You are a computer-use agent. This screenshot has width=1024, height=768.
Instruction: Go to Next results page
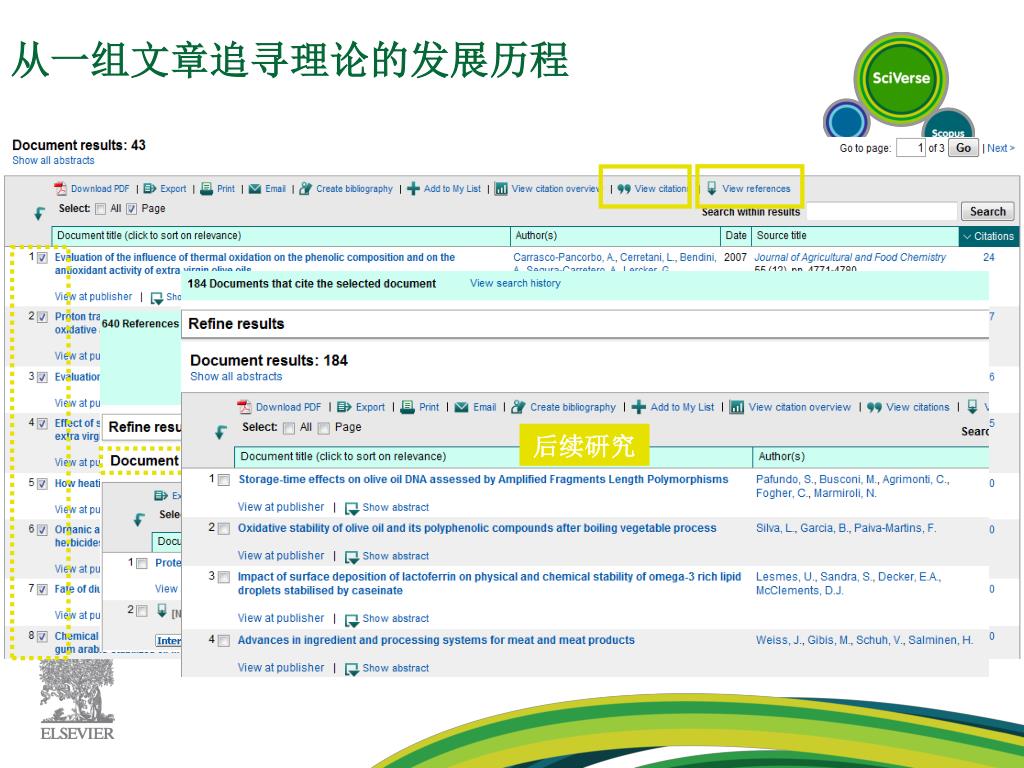coord(1000,148)
